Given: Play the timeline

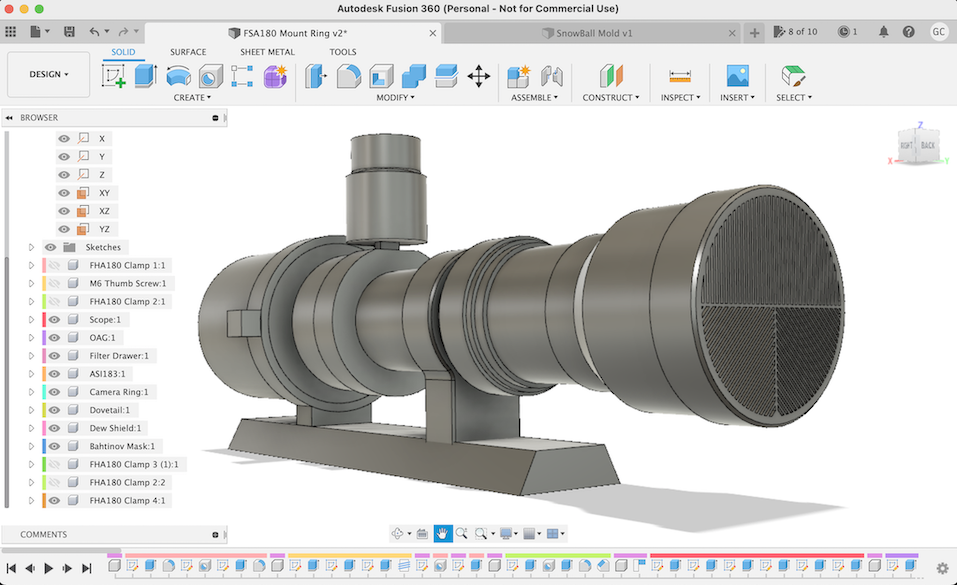Looking at the screenshot, I should pos(48,569).
